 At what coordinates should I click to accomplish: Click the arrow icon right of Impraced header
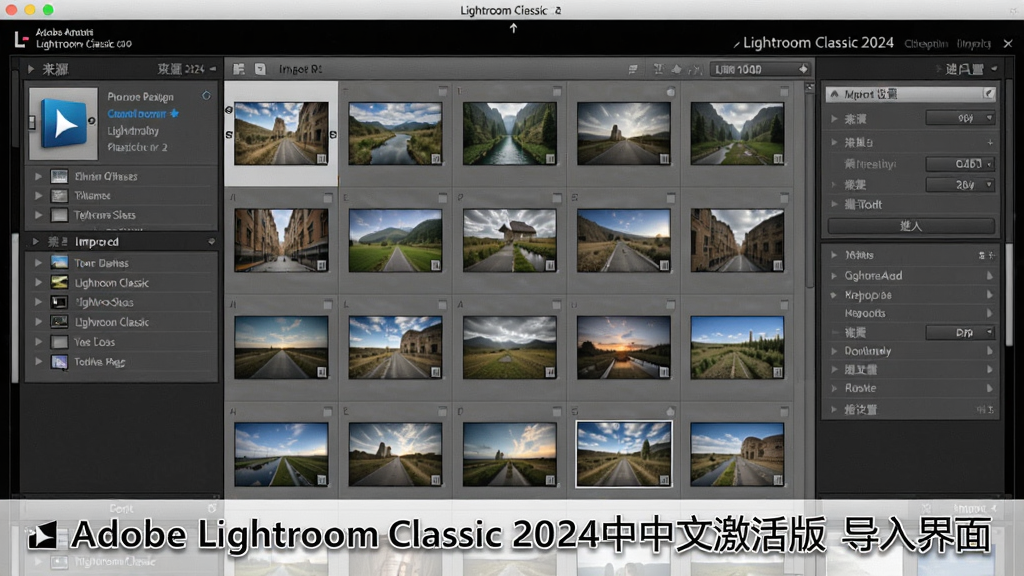[x=212, y=242]
